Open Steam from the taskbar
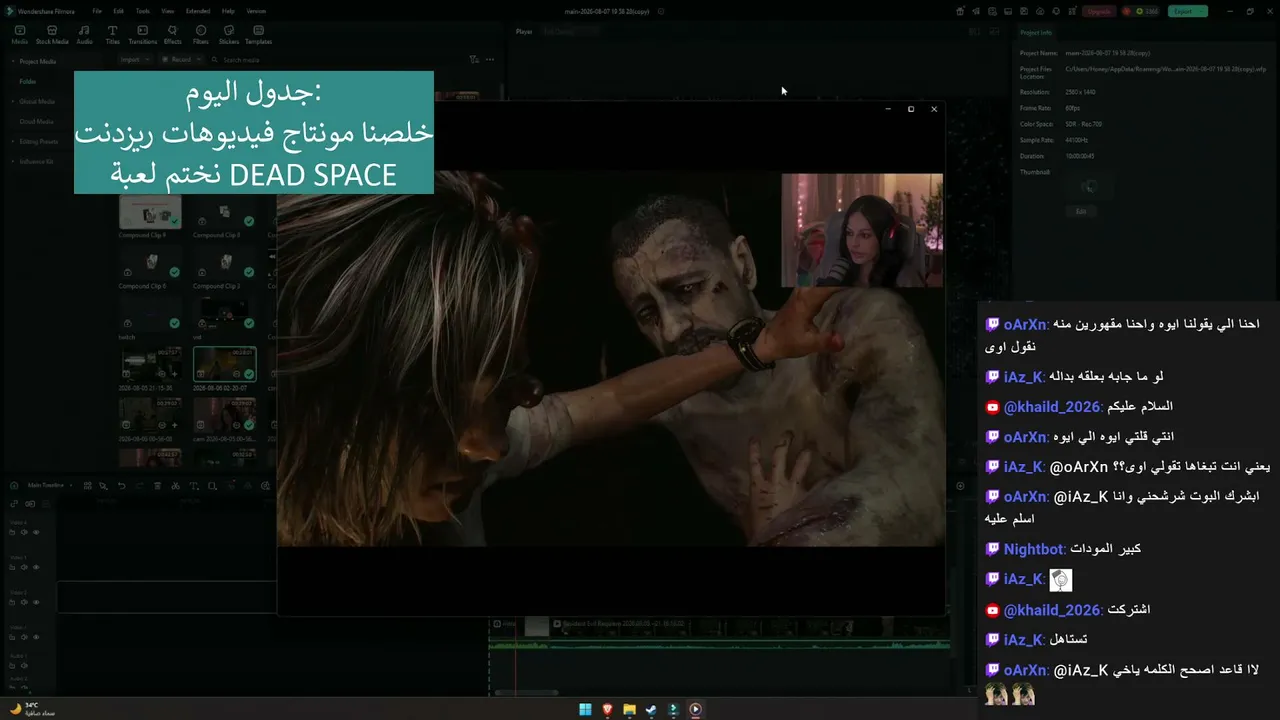Image resolution: width=1280 pixels, height=720 pixels. [651, 709]
